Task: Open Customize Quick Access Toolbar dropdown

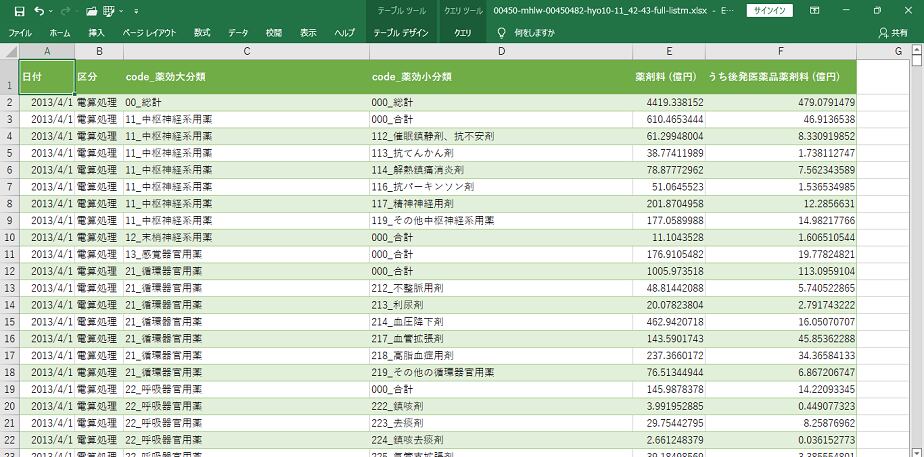Action: pyautogui.click(x=138, y=11)
